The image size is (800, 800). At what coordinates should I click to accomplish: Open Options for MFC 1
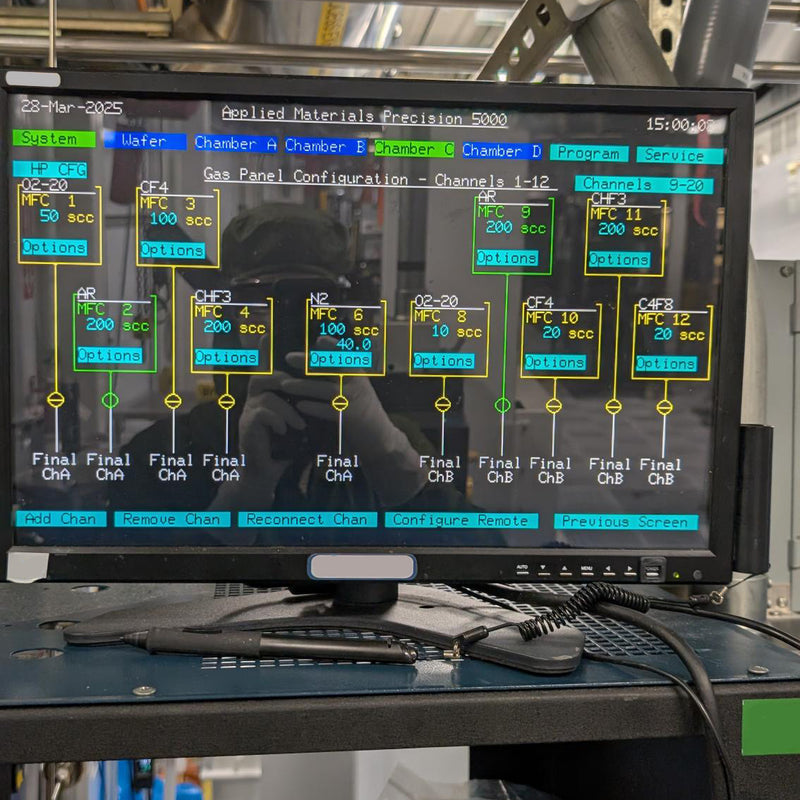pyautogui.click(x=56, y=249)
